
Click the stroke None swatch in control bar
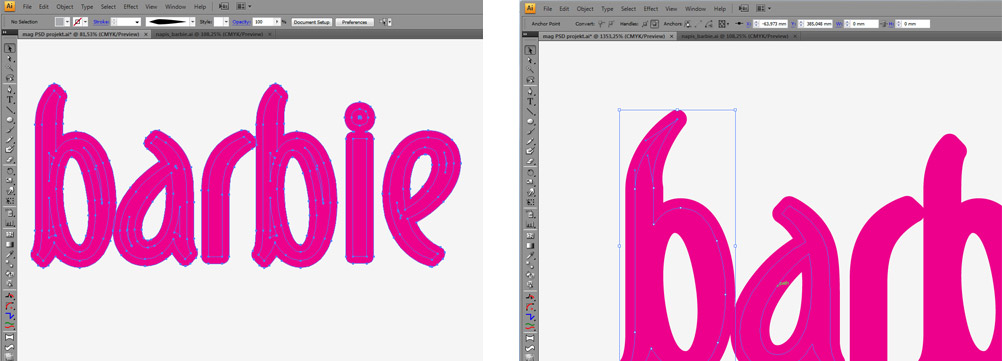[x=77, y=22]
